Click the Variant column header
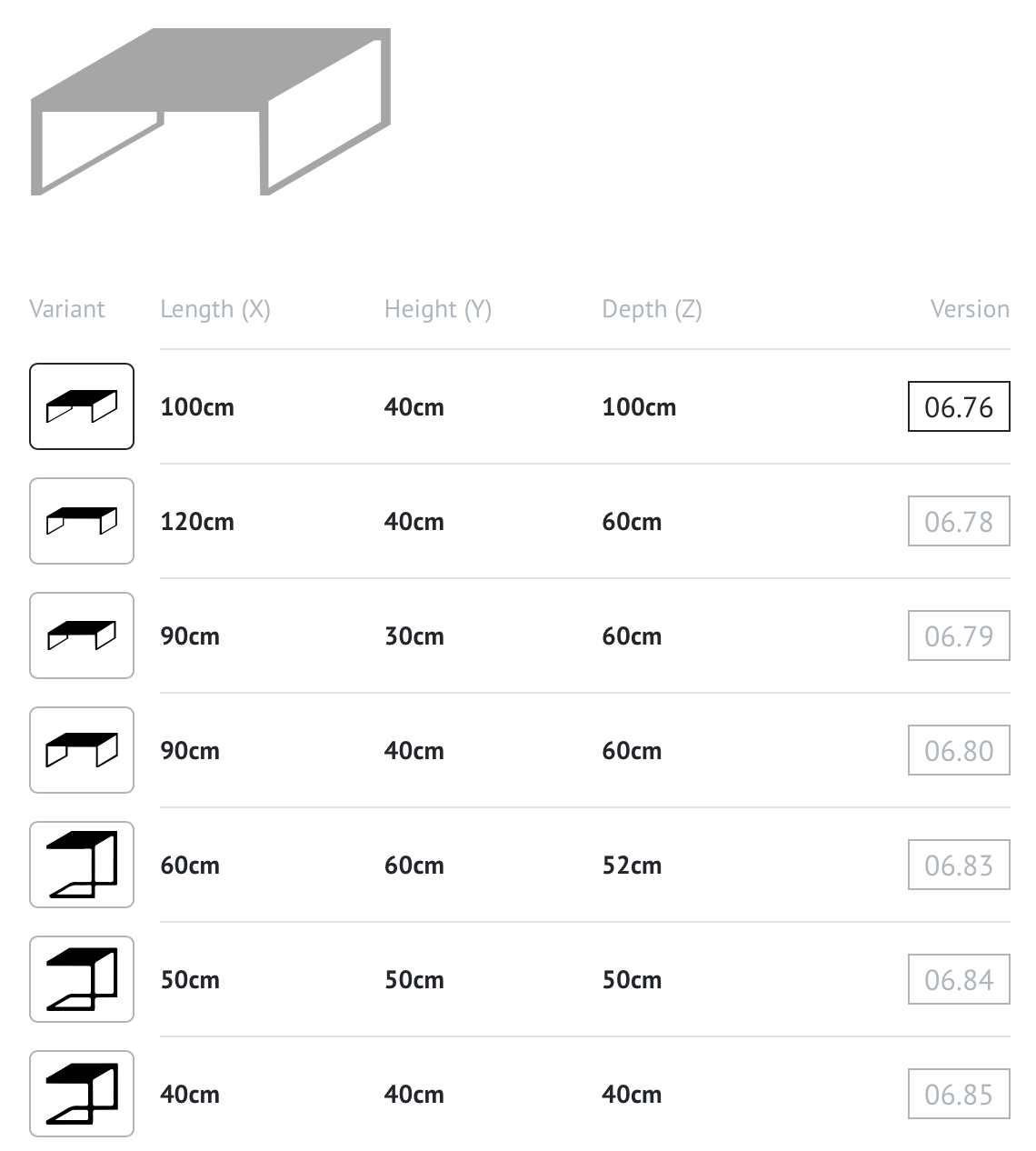Viewport: 1036px width, 1151px height. (67, 309)
